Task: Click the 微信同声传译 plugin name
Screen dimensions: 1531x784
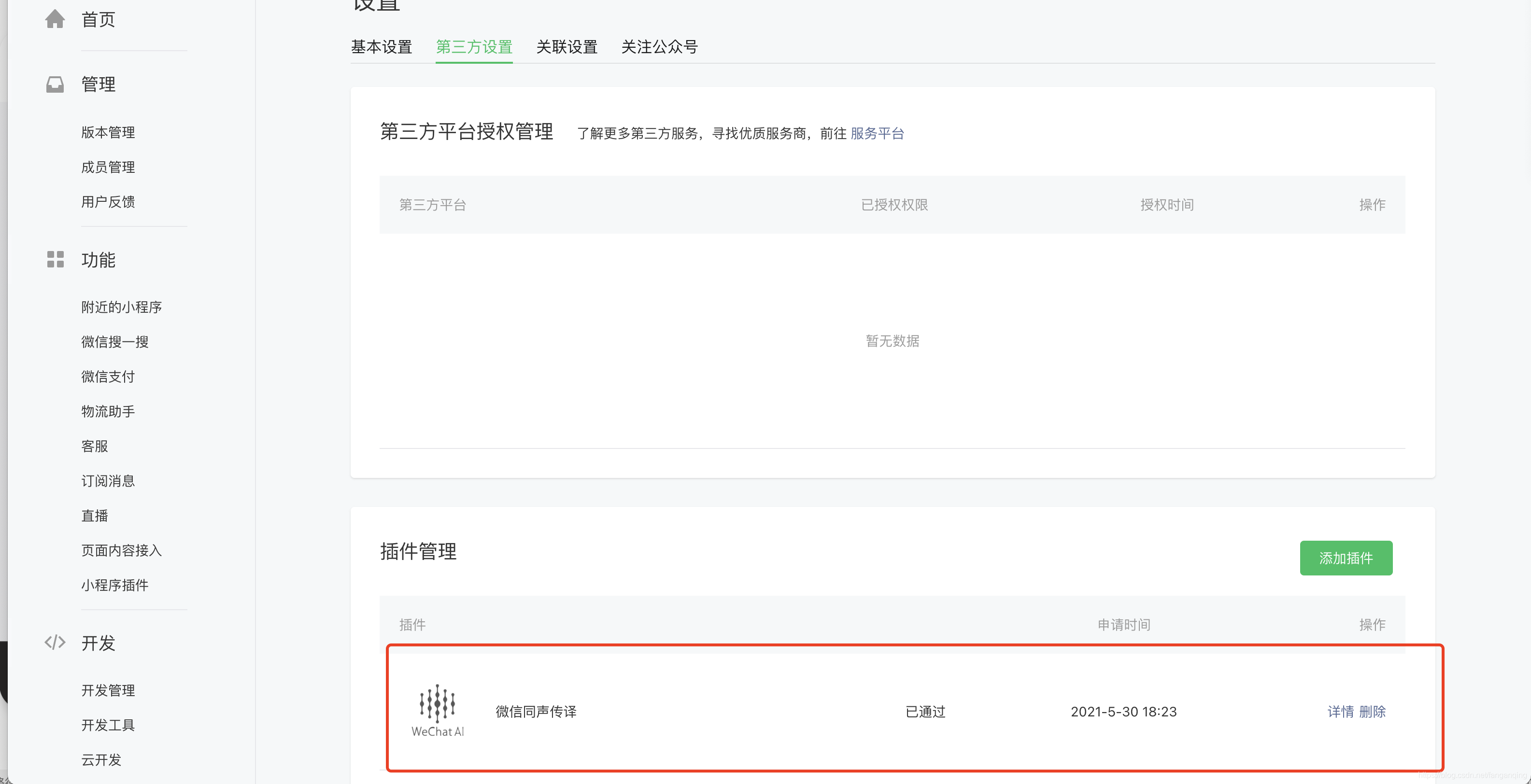Action: (x=536, y=712)
